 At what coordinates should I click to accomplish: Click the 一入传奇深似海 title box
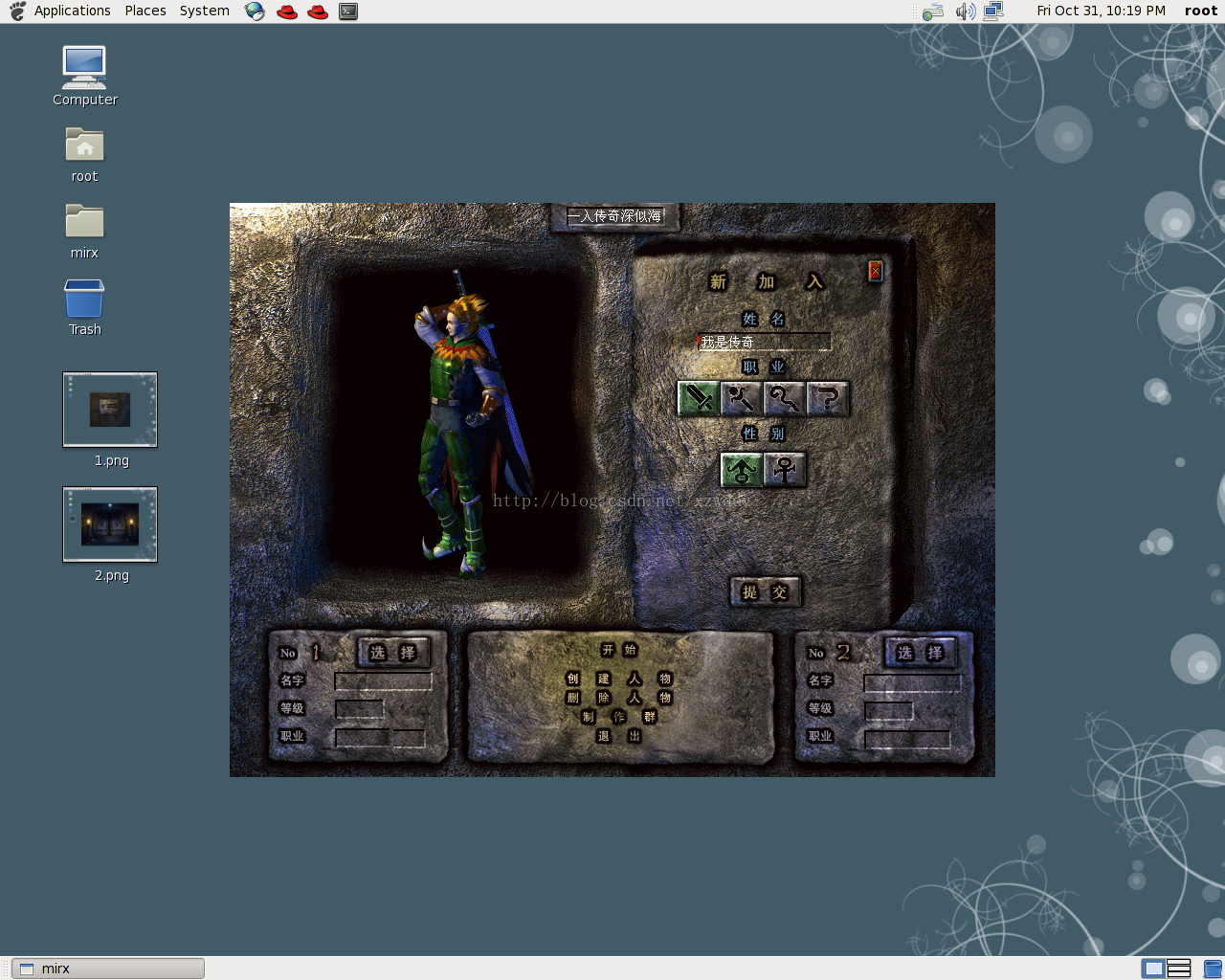(615, 216)
